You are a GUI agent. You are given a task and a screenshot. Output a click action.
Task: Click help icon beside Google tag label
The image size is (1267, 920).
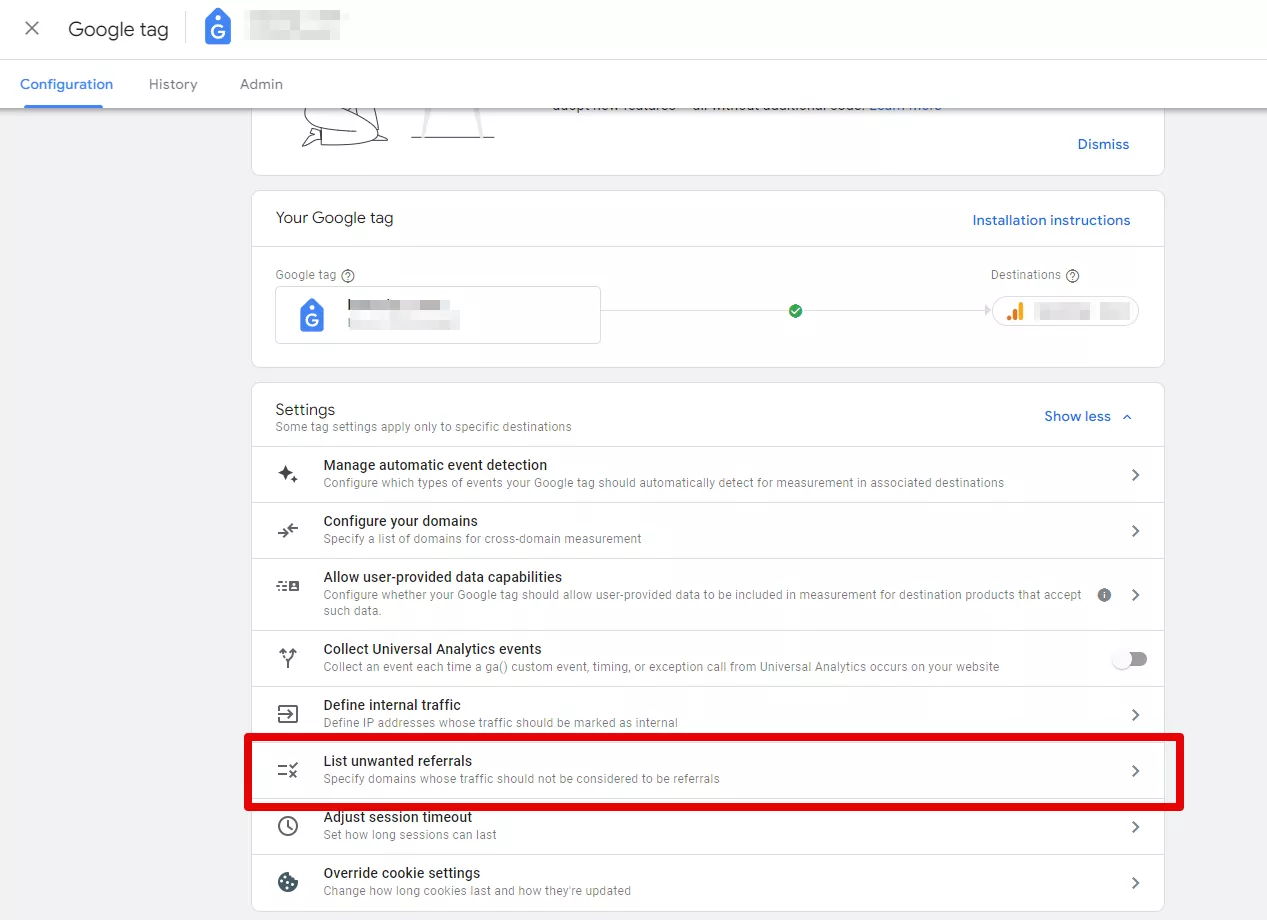point(348,276)
